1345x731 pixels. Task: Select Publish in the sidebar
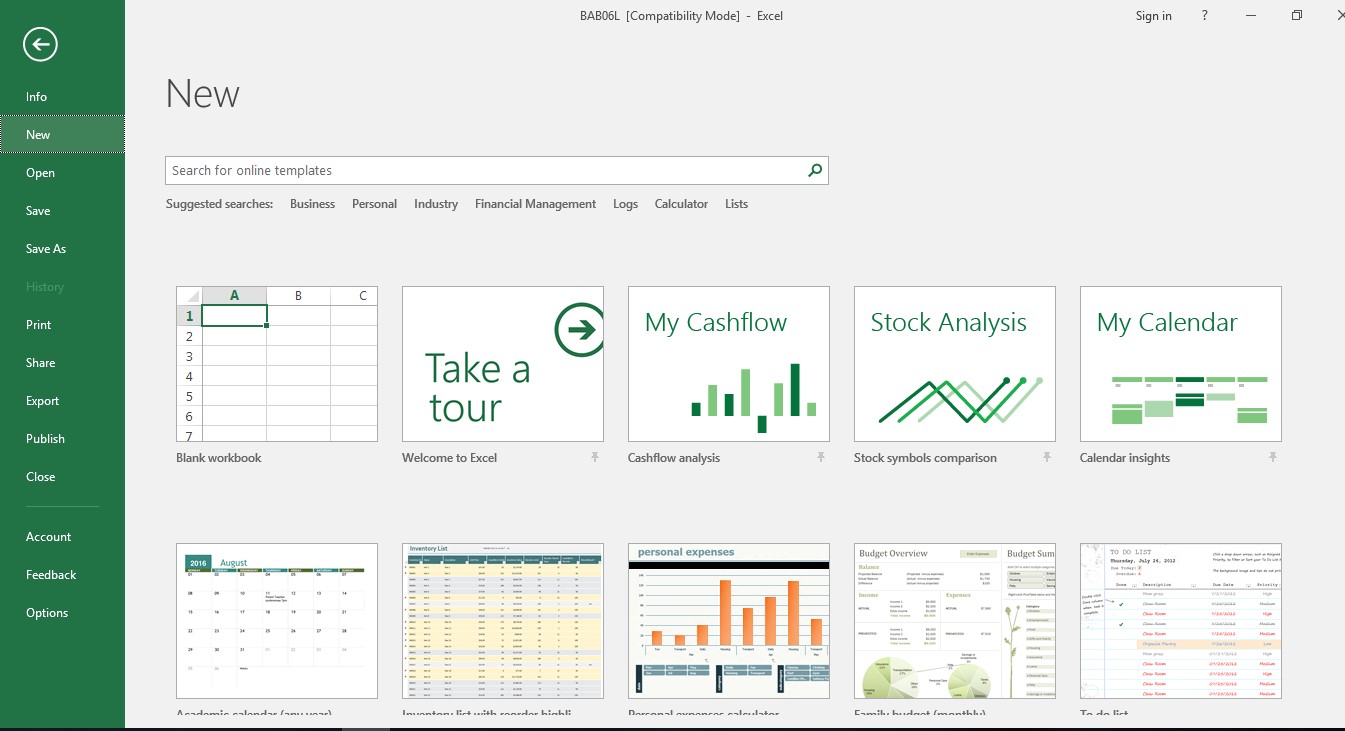pyautogui.click(x=62, y=439)
